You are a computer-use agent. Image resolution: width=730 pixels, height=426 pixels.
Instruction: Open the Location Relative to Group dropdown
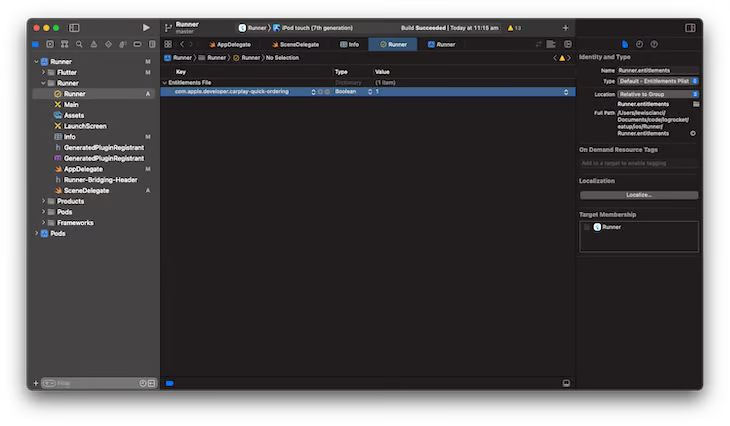(x=658, y=94)
